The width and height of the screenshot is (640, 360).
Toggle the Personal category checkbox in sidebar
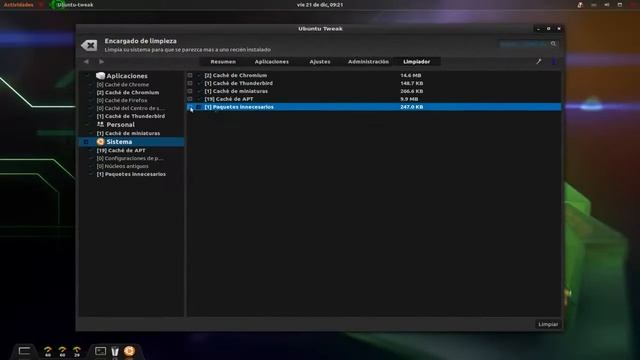[x=86, y=124]
